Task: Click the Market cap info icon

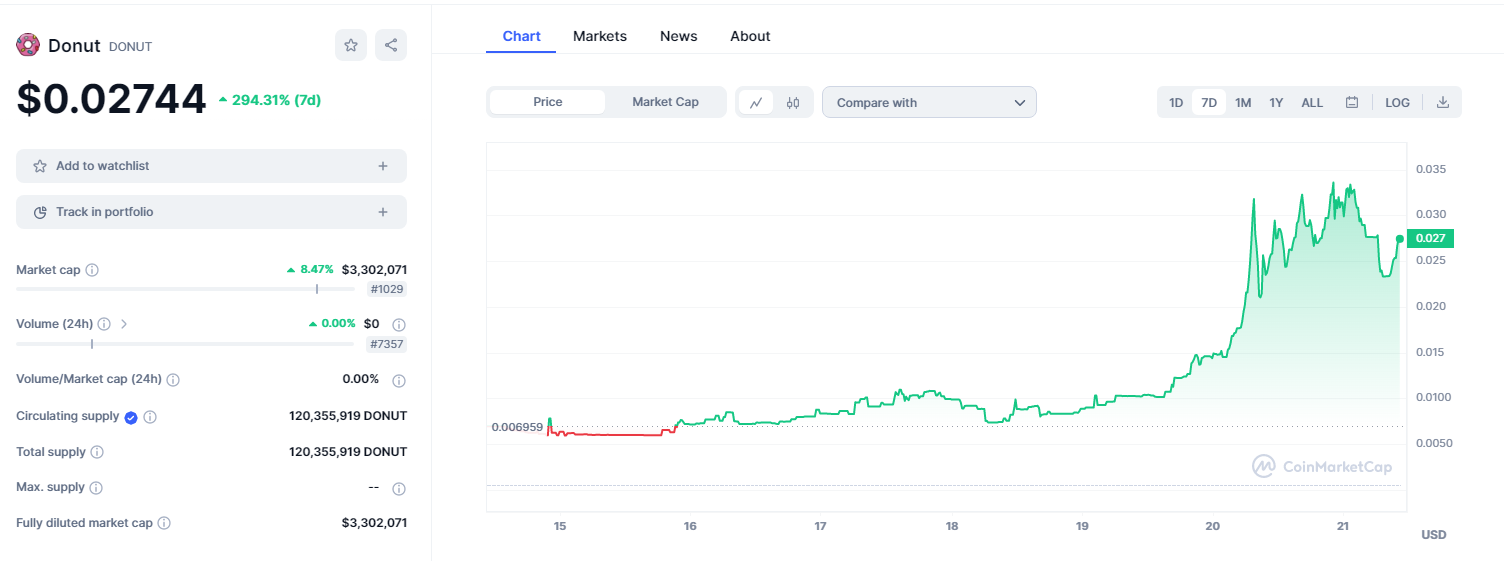Action: pyautogui.click(x=92, y=270)
